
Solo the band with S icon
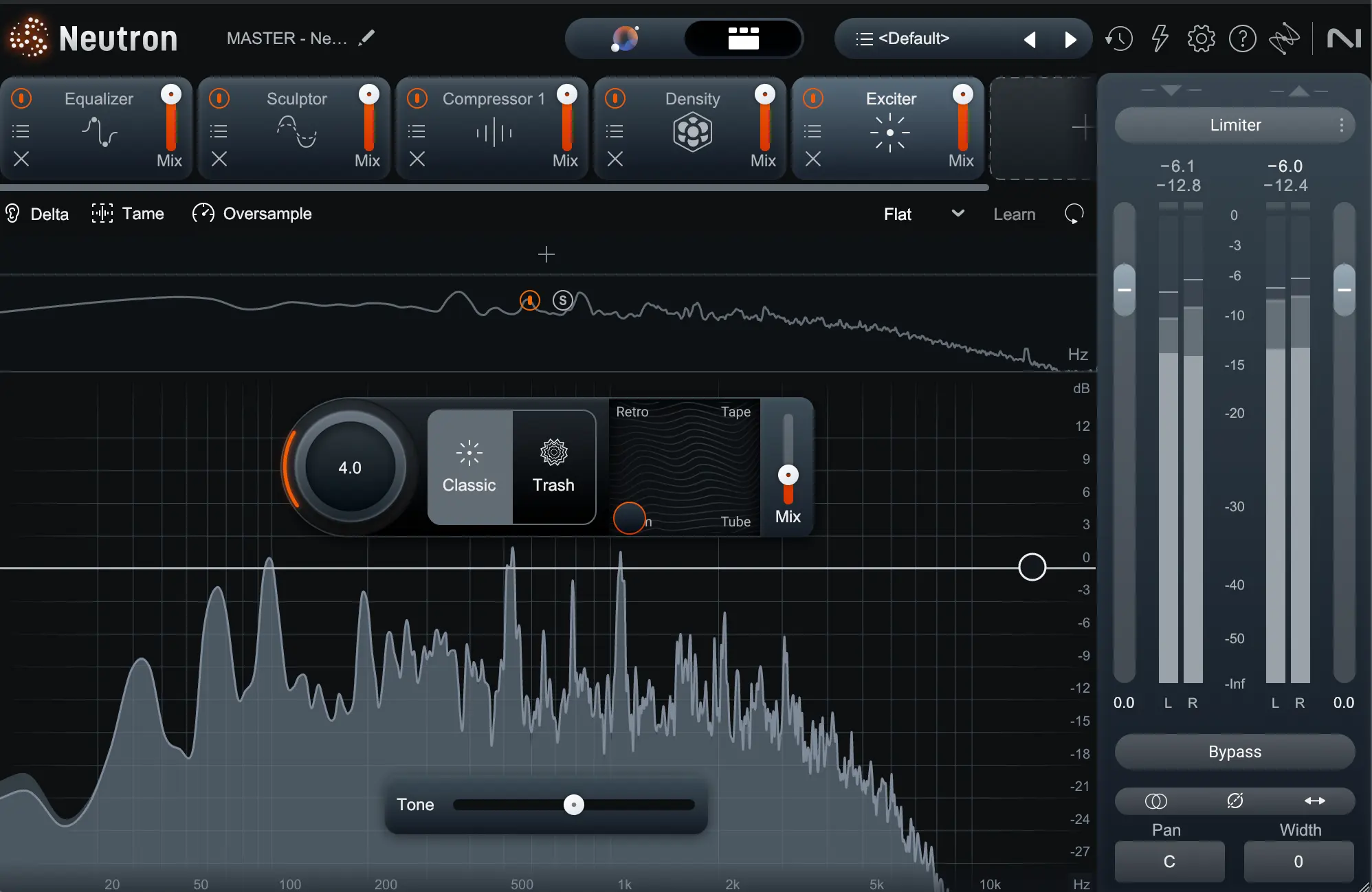[563, 300]
